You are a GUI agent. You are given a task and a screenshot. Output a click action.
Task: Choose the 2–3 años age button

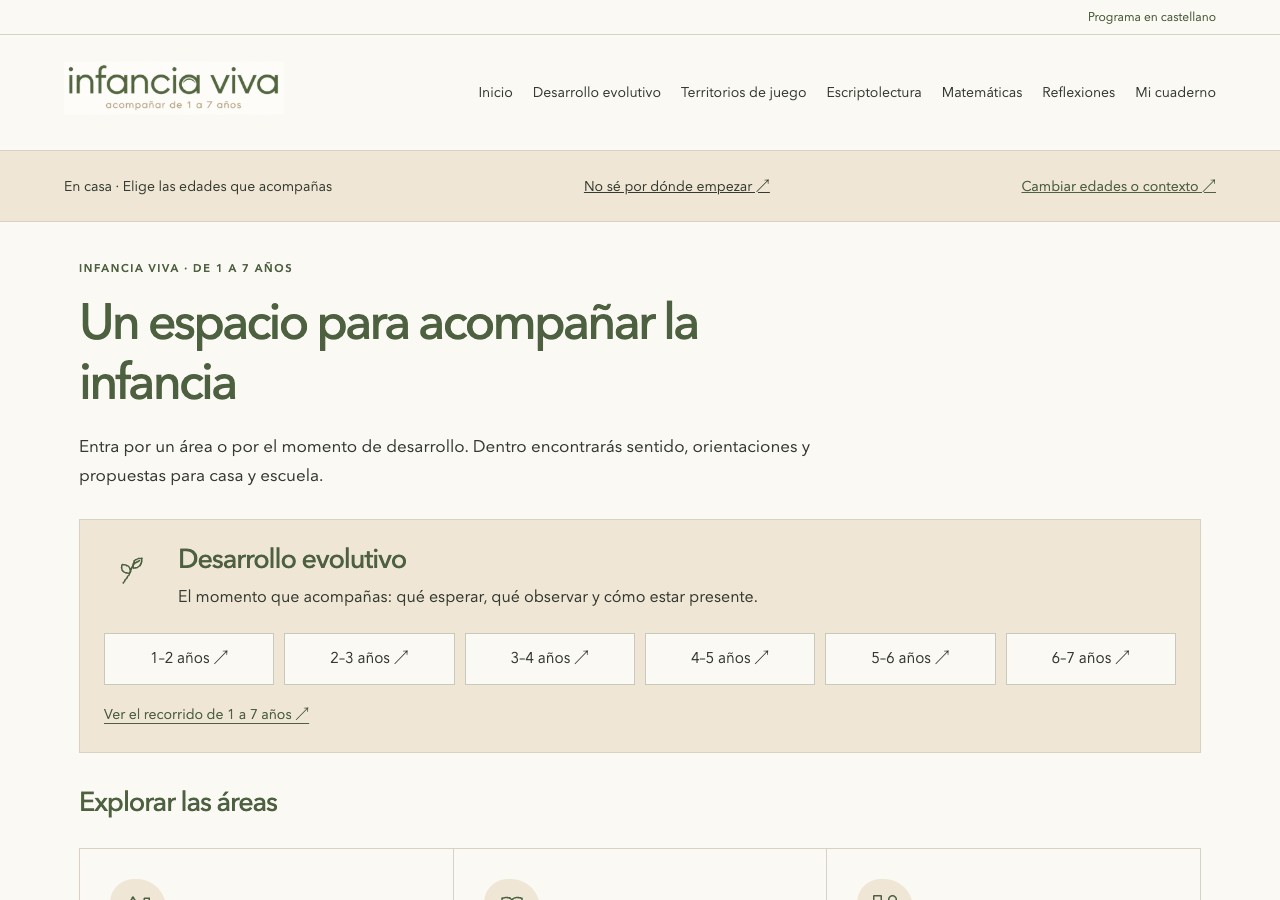click(369, 659)
